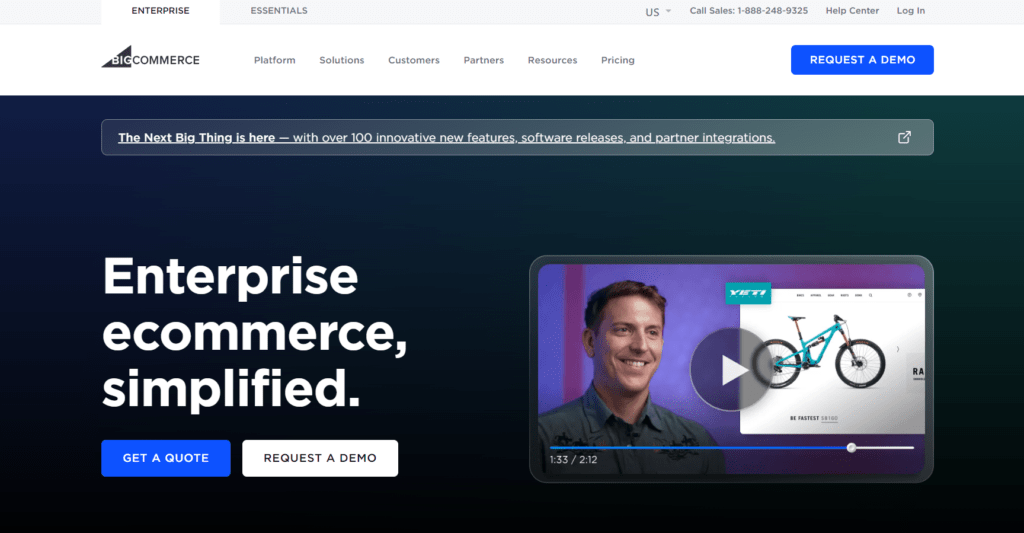Switch to the Essentials tab

(279, 11)
